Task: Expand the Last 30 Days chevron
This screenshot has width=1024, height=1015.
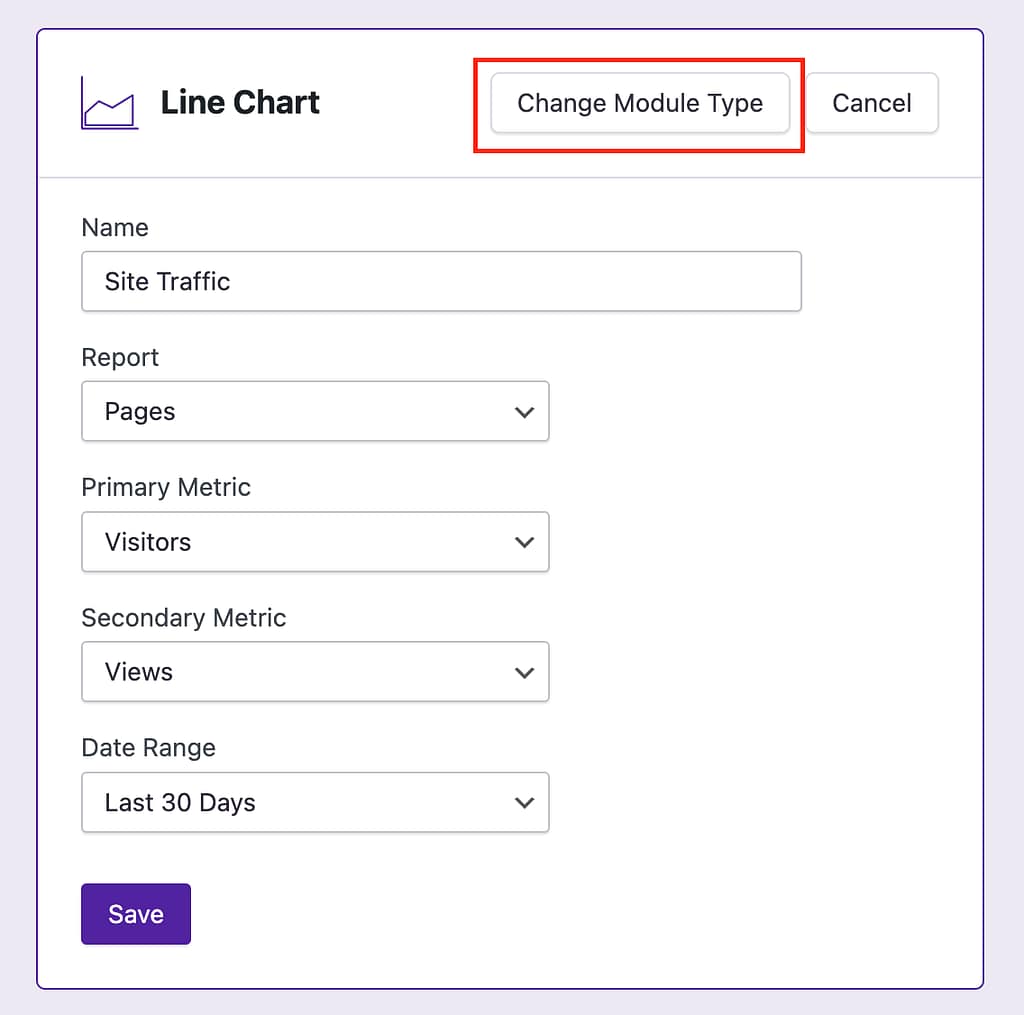Action: [x=525, y=802]
